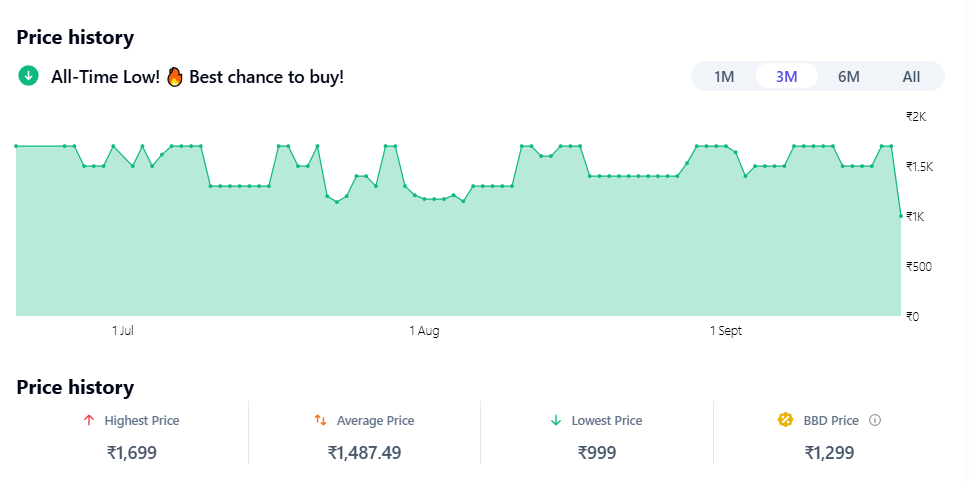
Task: Switch to the 1M time range
Action: tap(724, 77)
